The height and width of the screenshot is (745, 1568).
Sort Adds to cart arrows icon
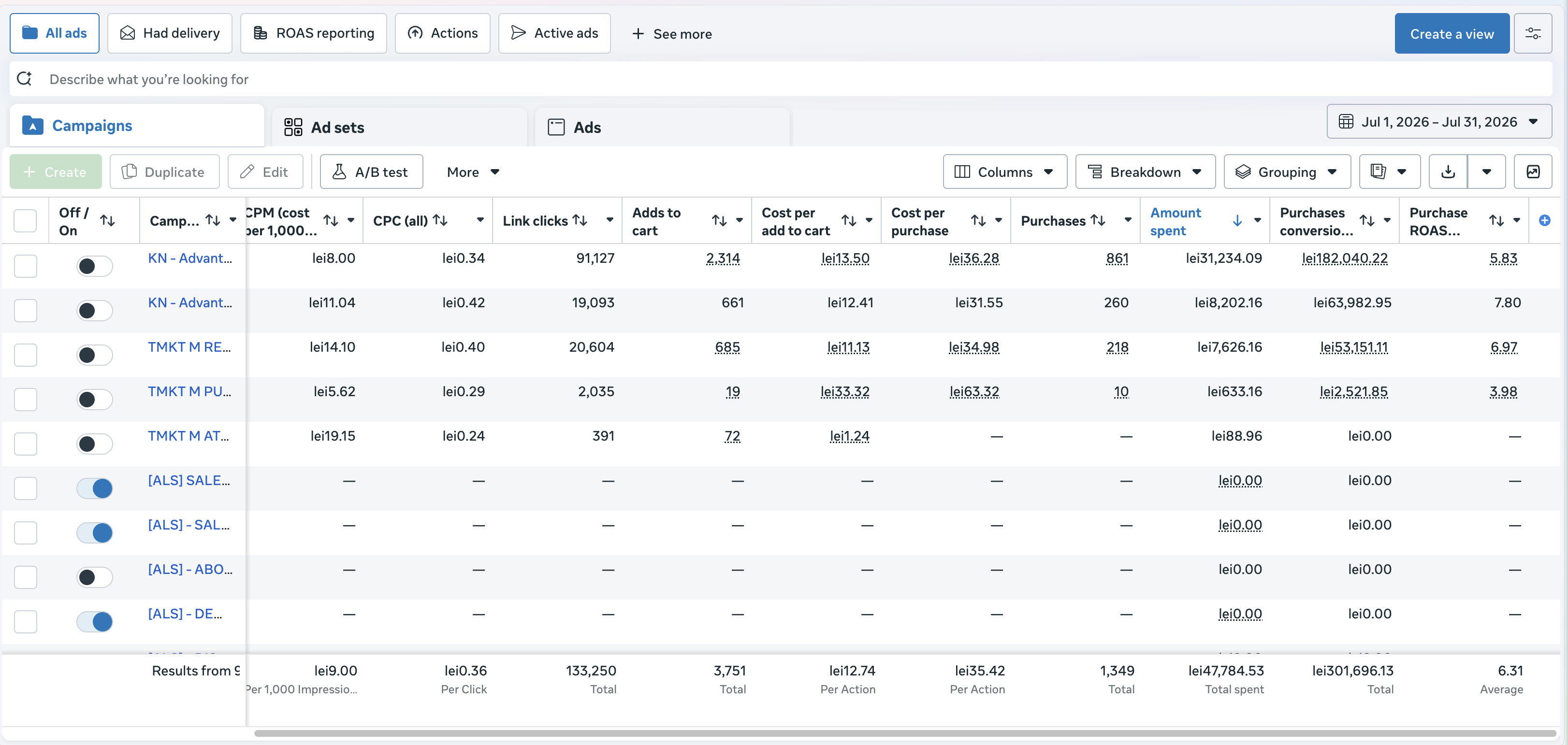[720, 220]
